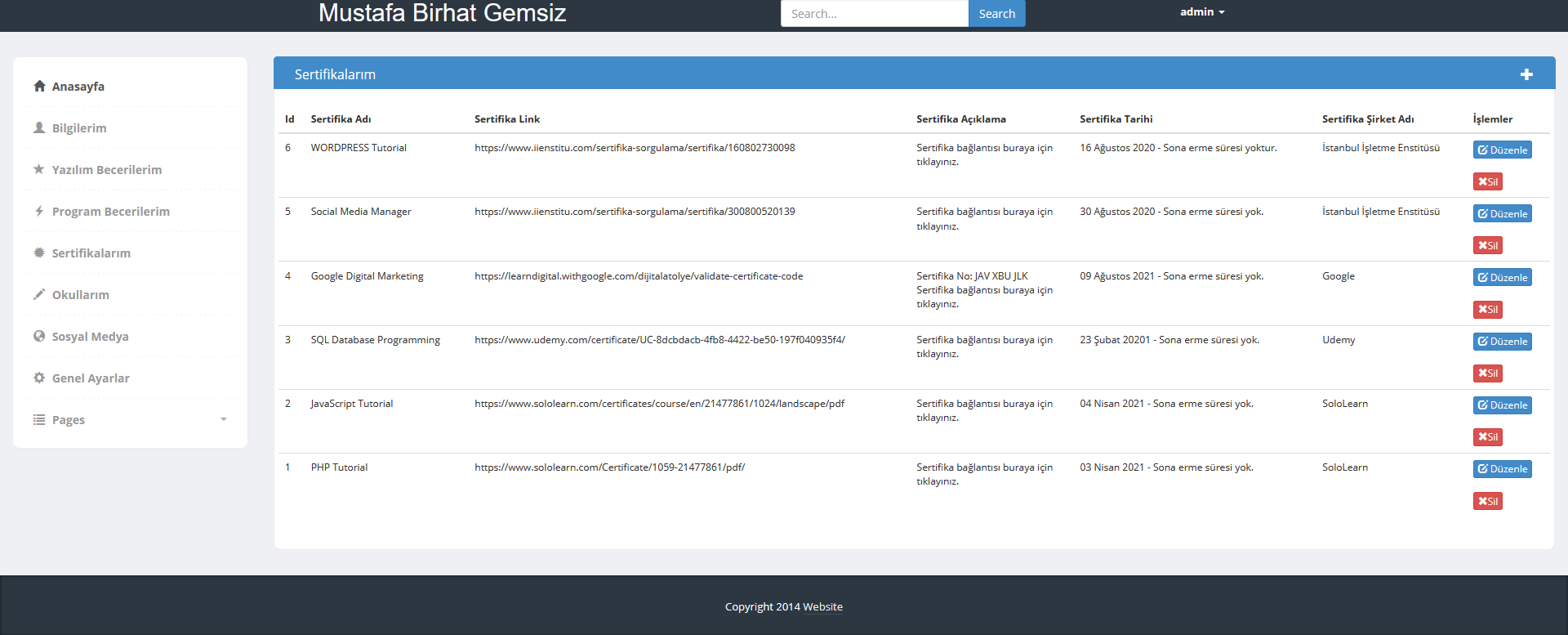Click the plus icon to add certificate
Image resolution: width=1568 pixels, height=635 pixels.
(1526, 74)
